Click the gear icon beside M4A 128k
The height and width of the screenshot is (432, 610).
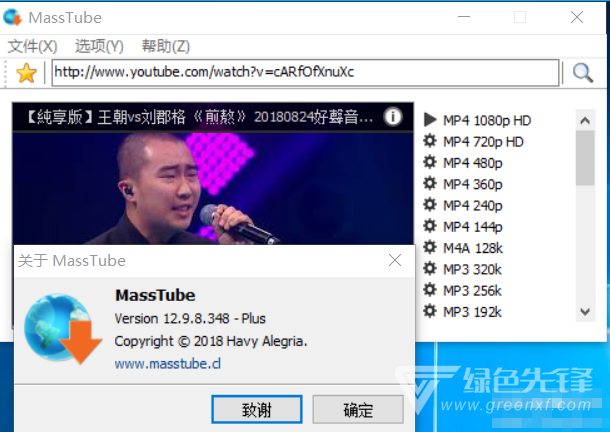(430, 247)
